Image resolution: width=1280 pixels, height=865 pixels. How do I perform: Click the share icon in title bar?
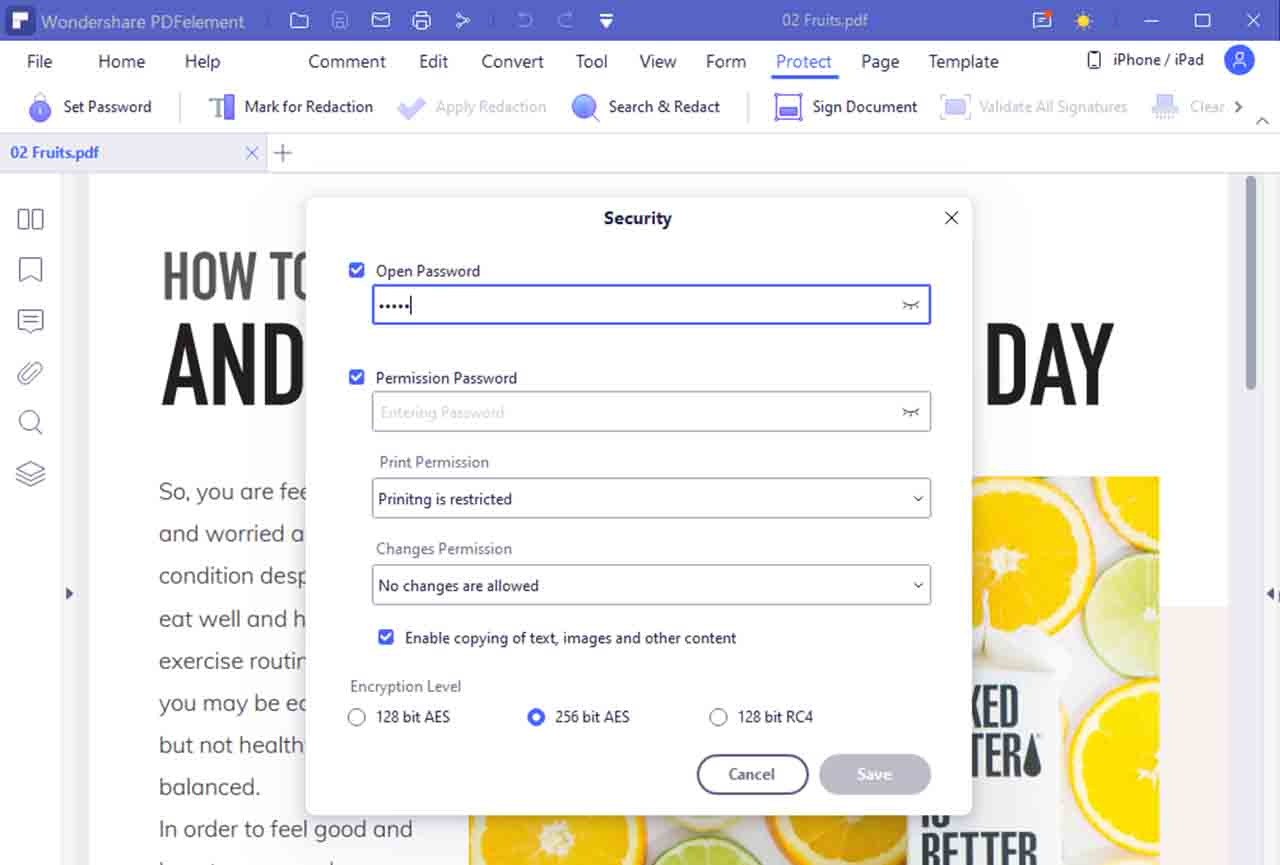pyautogui.click(x=461, y=20)
